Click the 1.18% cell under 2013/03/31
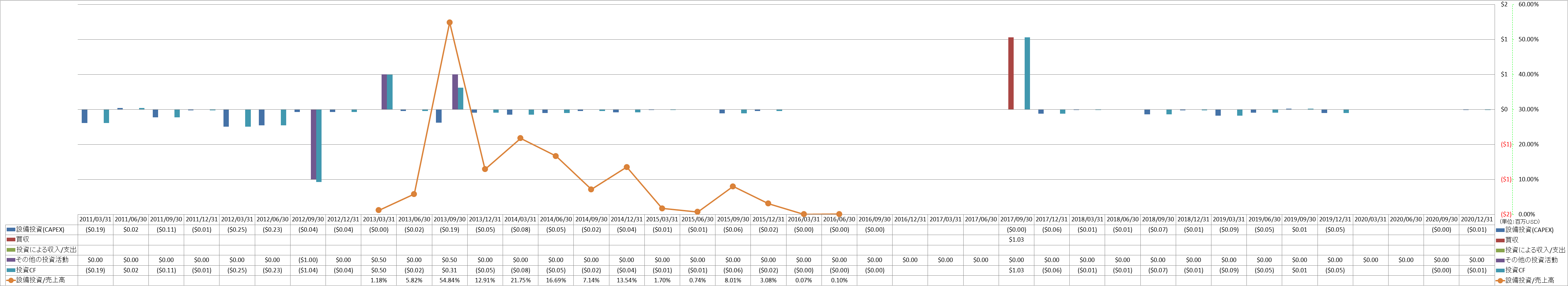Image resolution: width=1568 pixels, height=286 pixels. tap(379, 281)
